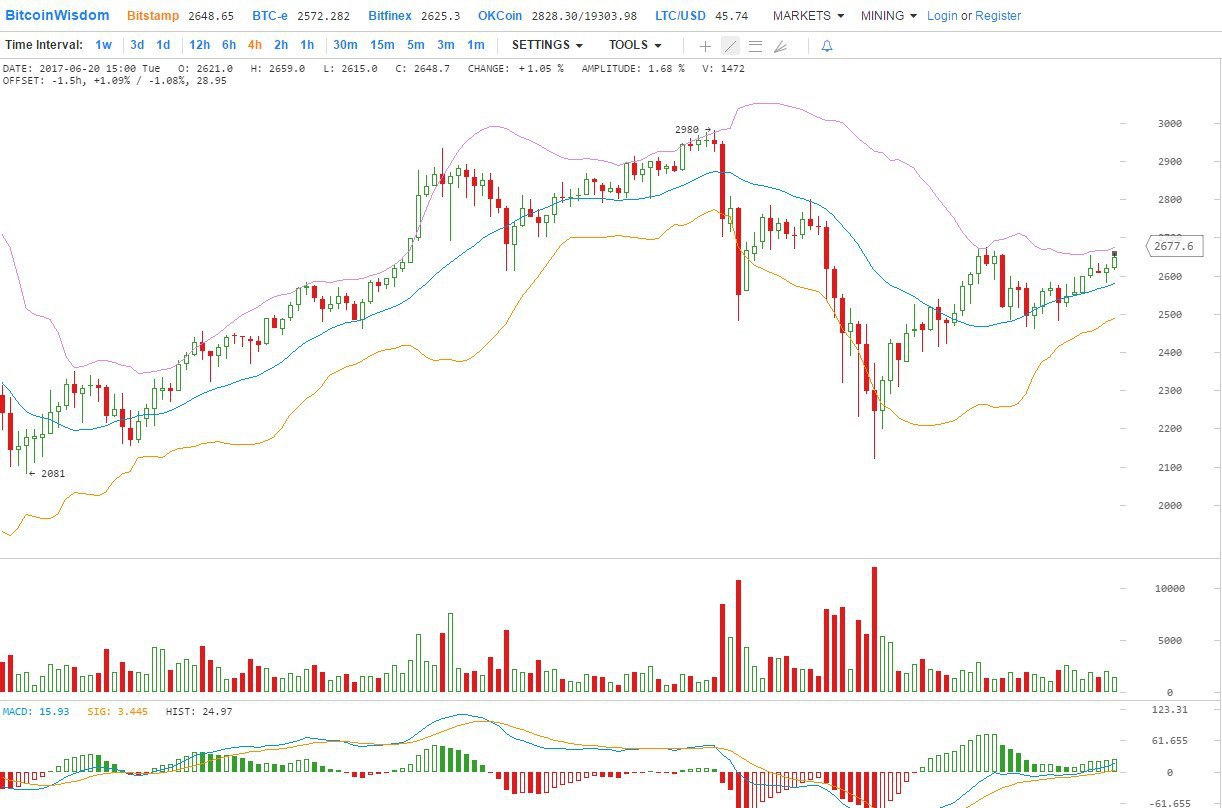This screenshot has height=808, width=1222.
Task: Open the Bitstamp market link
Action: [x=153, y=16]
